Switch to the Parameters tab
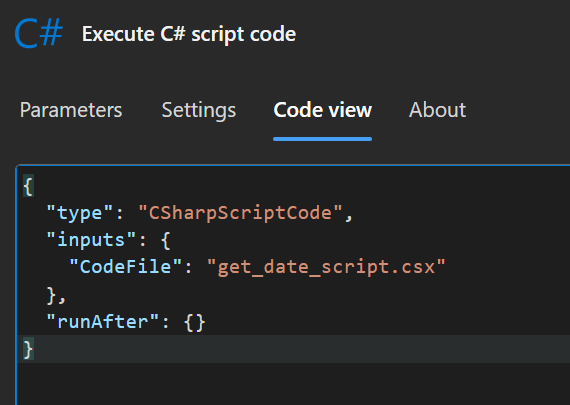 (71, 110)
